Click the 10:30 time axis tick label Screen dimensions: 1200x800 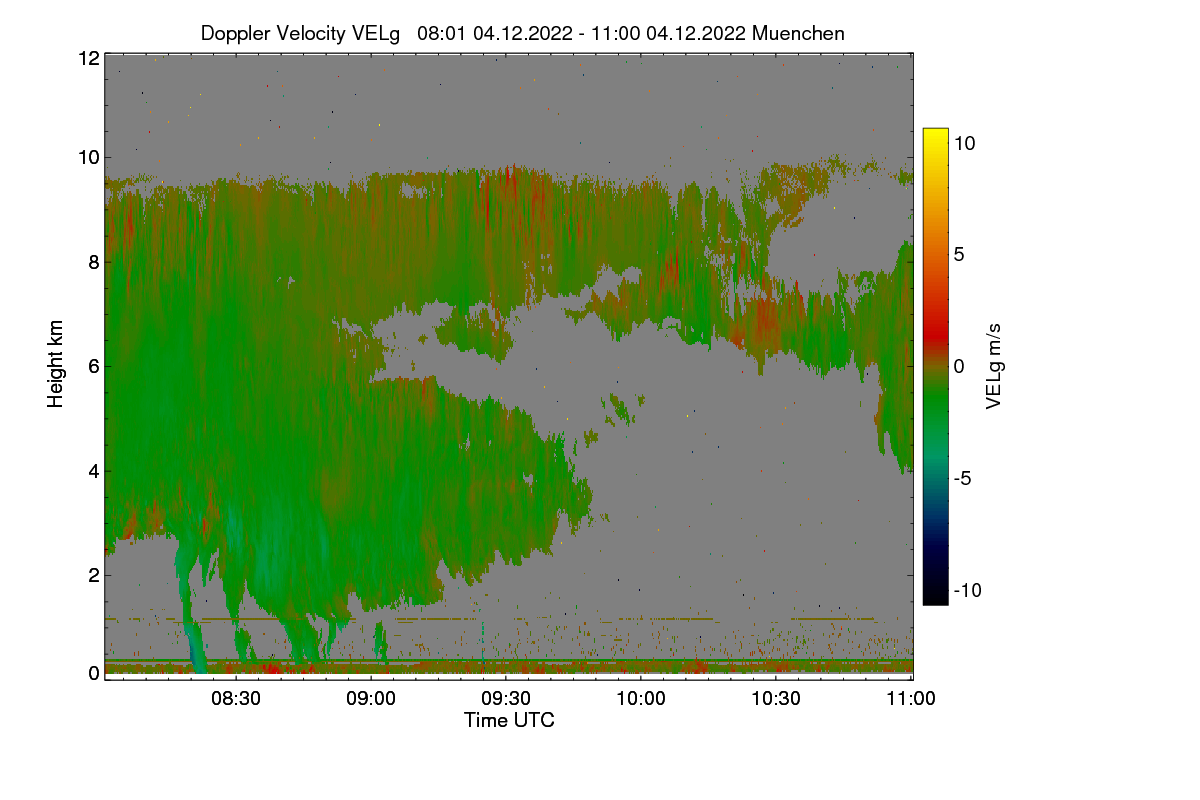775,699
